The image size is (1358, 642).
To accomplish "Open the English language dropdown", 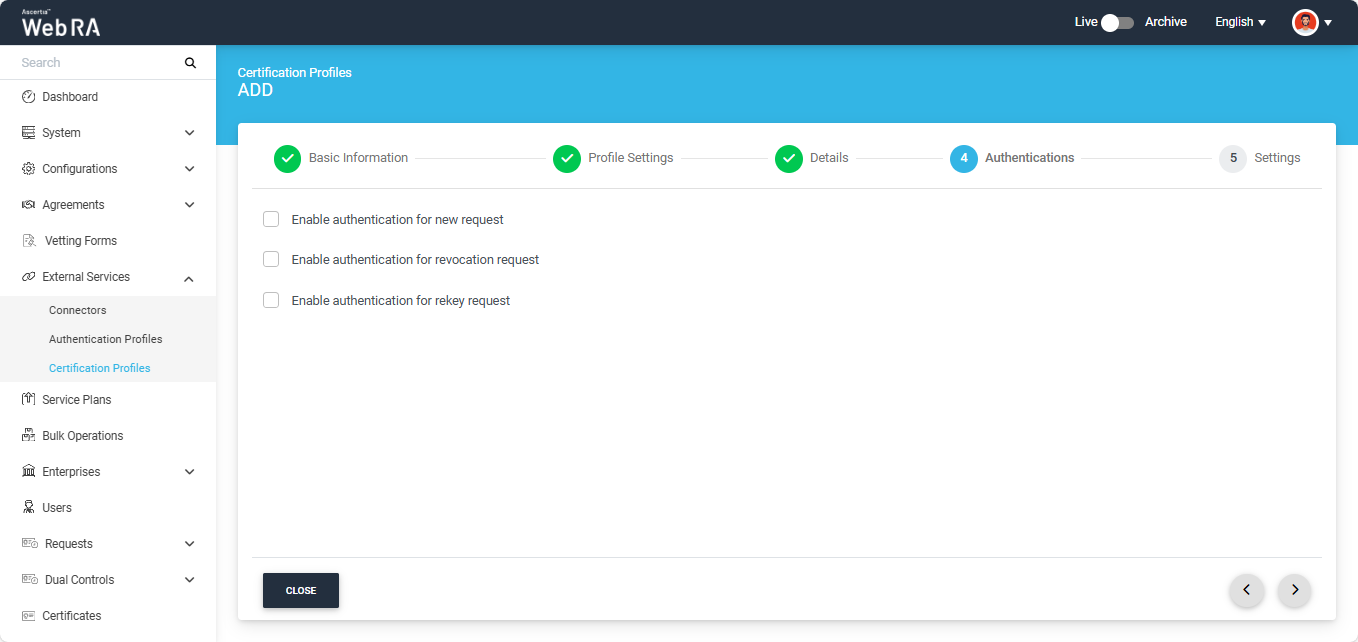I will click(x=1240, y=22).
